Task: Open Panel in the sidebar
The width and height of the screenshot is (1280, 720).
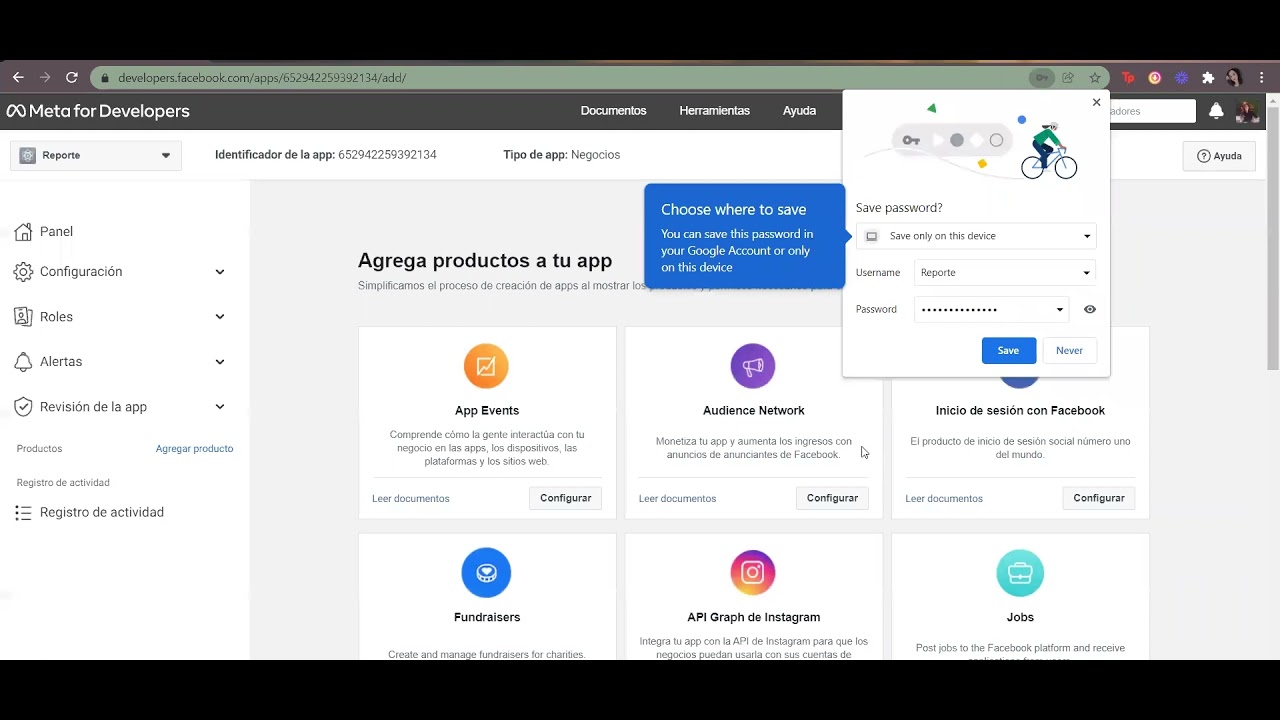Action: click(x=56, y=232)
